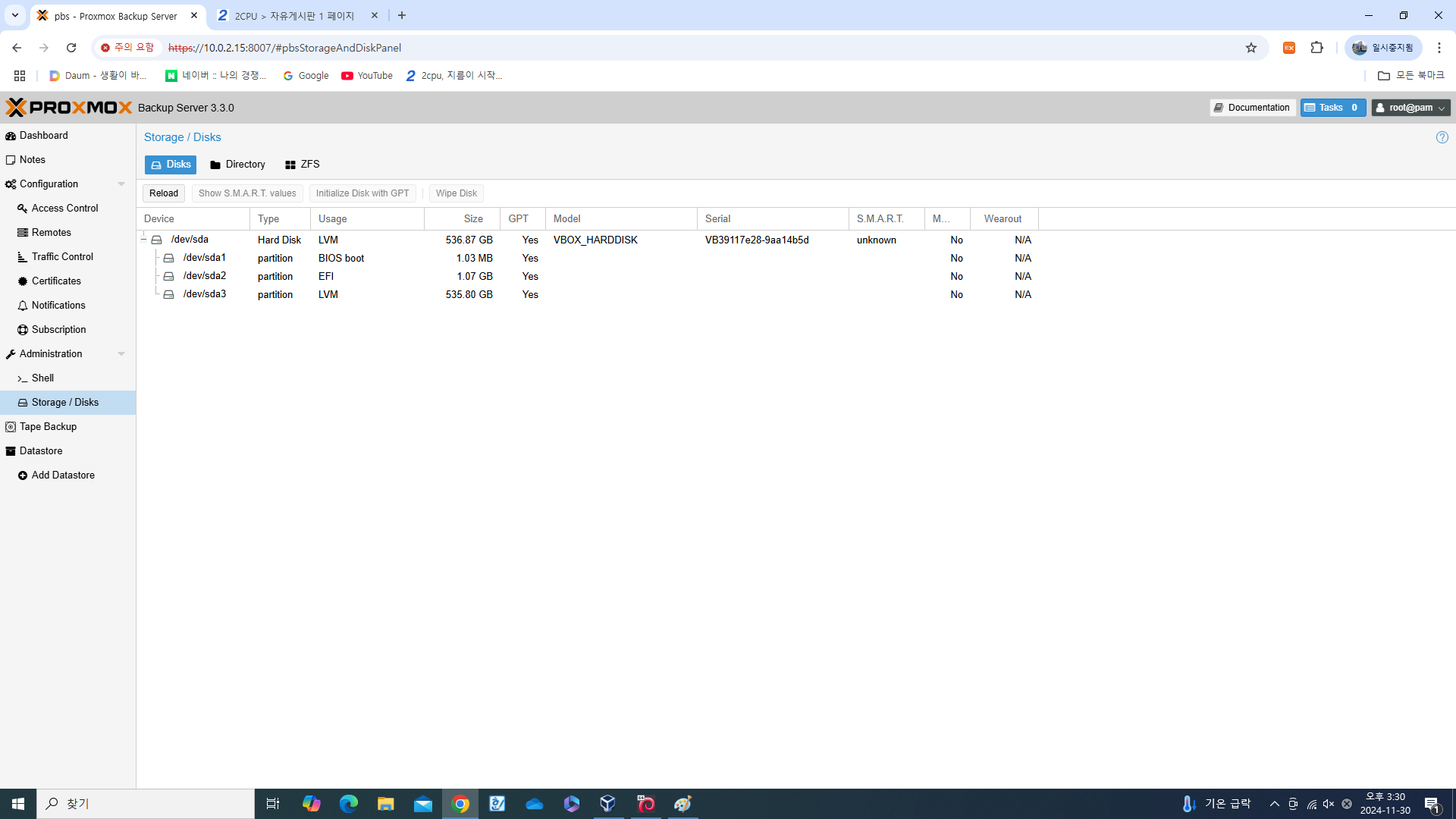The height and width of the screenshot is (819, 1456).
Task: Select Storage / Disks in sidebar
Action: pos(67,402)
